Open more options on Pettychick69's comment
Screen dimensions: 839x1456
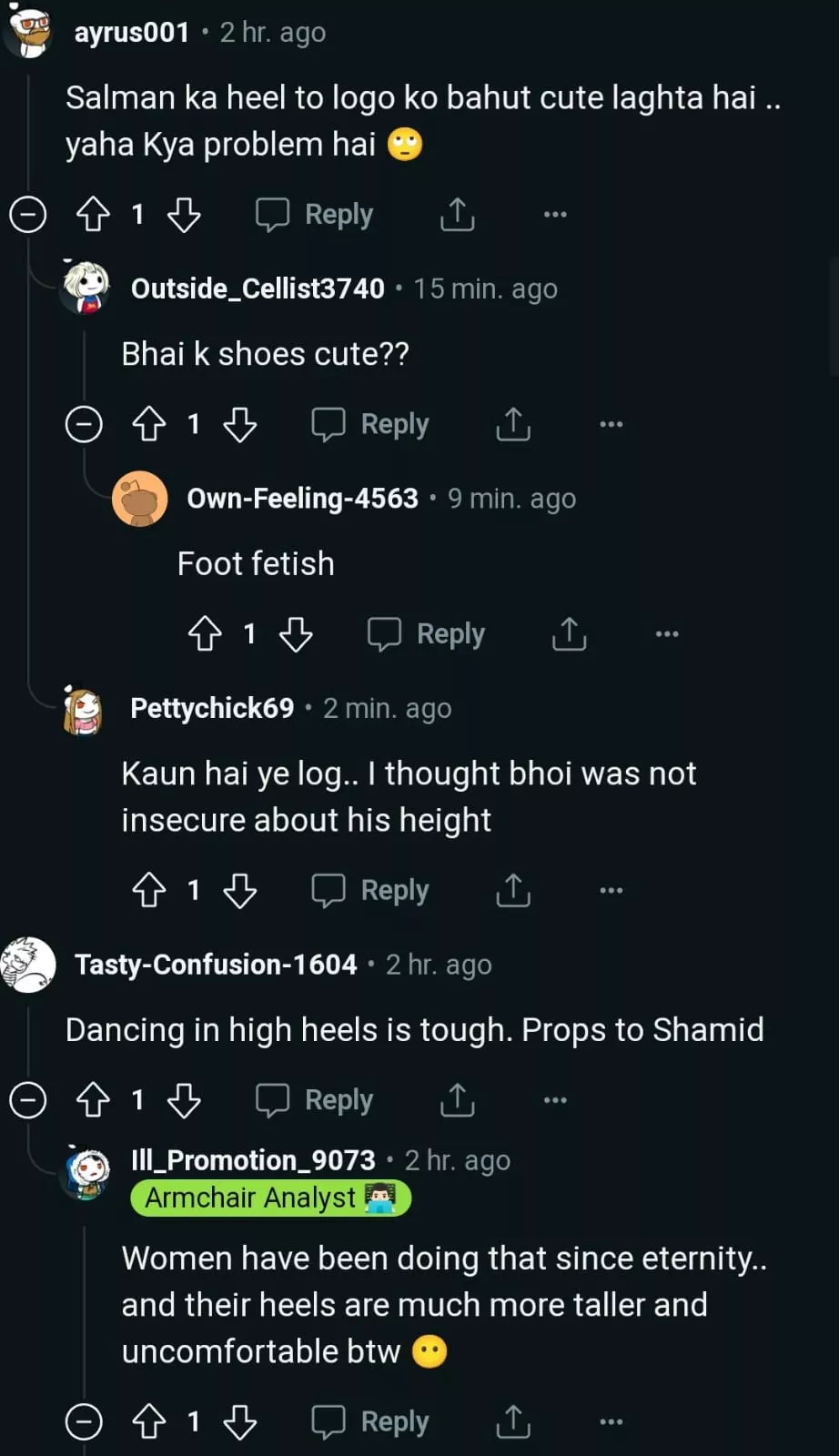[612, 891]
